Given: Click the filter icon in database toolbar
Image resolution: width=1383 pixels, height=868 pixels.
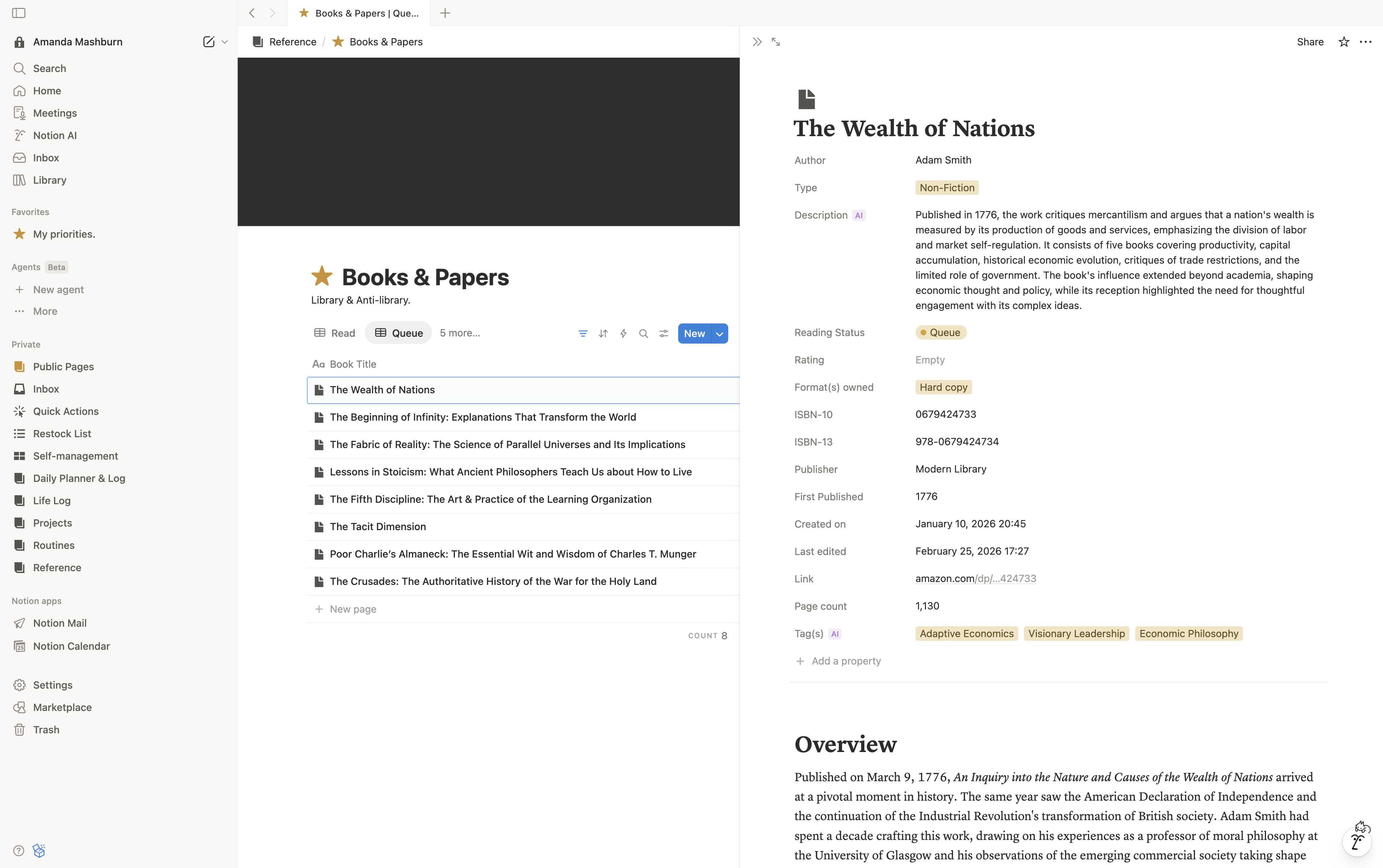Looking at the screenshot, I should 583,334.
